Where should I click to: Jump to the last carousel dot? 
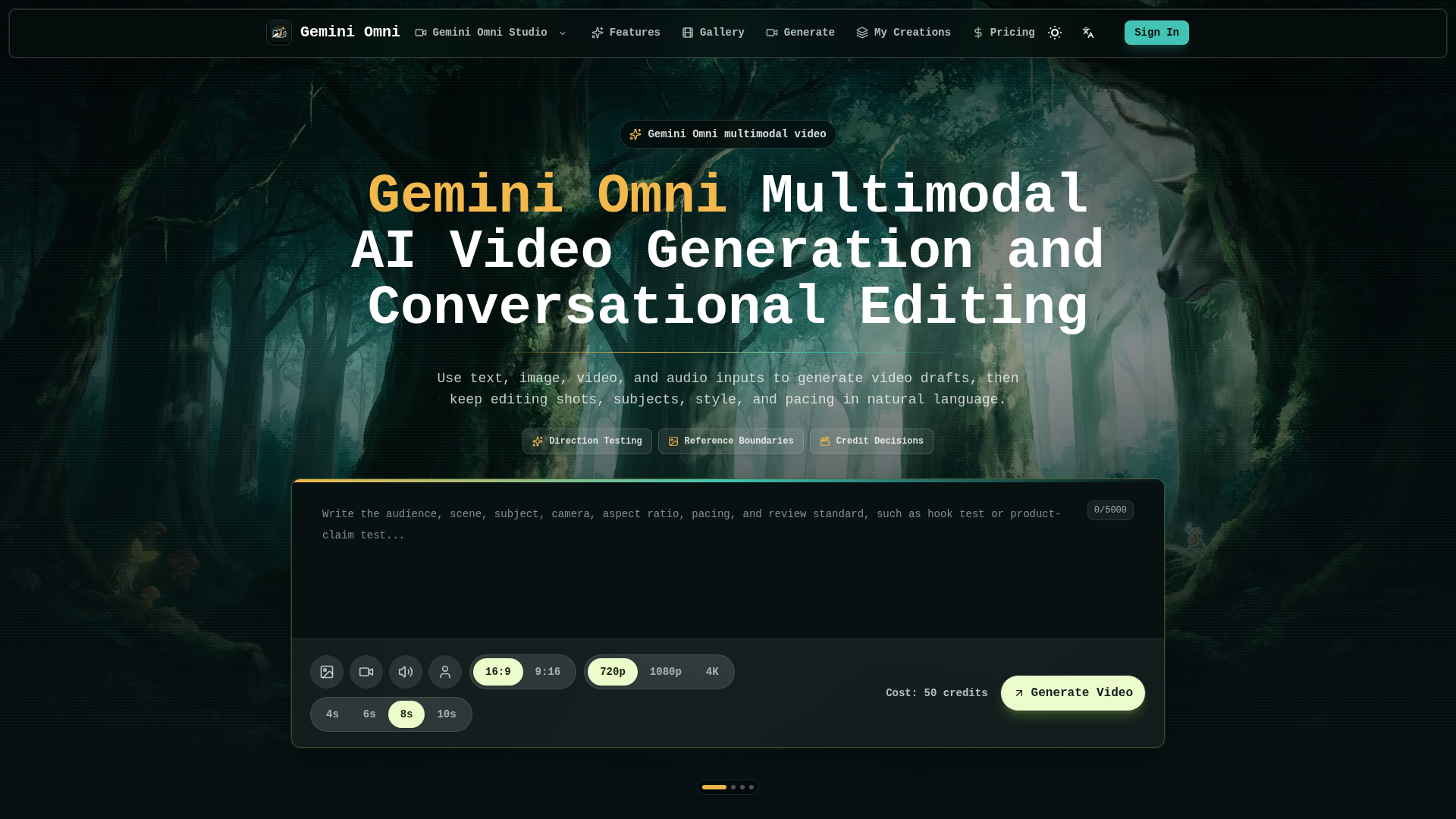tap(752, 787)
